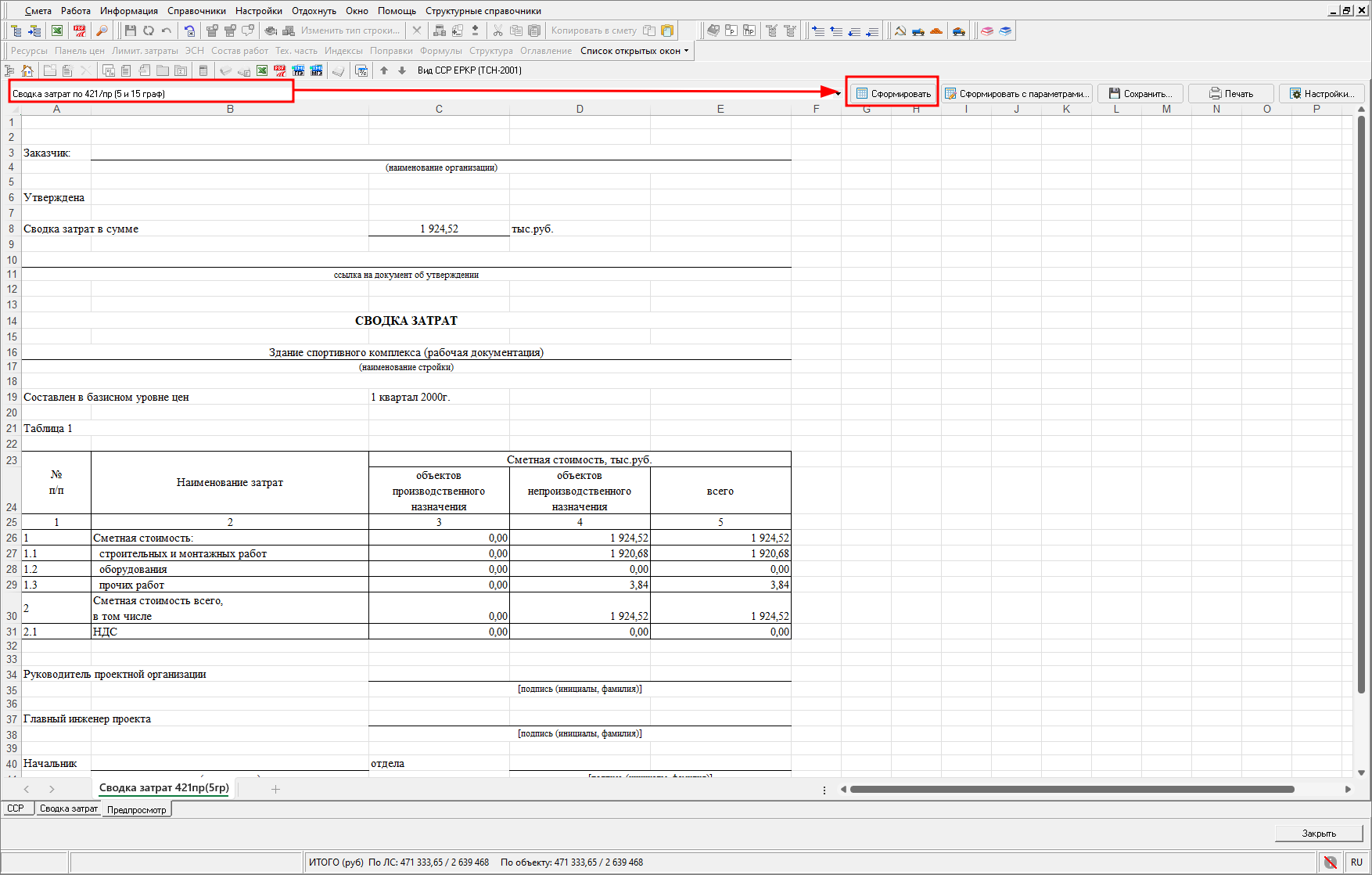
Task: Click the grayed delete X icon
Action: (x=417, y=31)
